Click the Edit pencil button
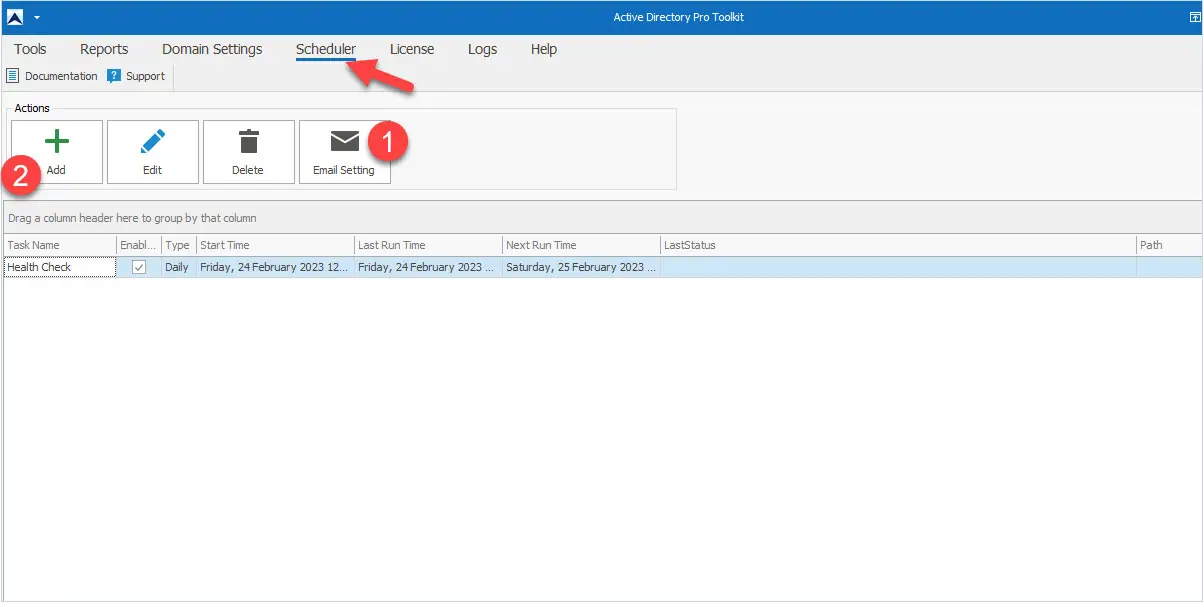1203x602 pixels. pos(153,152)
